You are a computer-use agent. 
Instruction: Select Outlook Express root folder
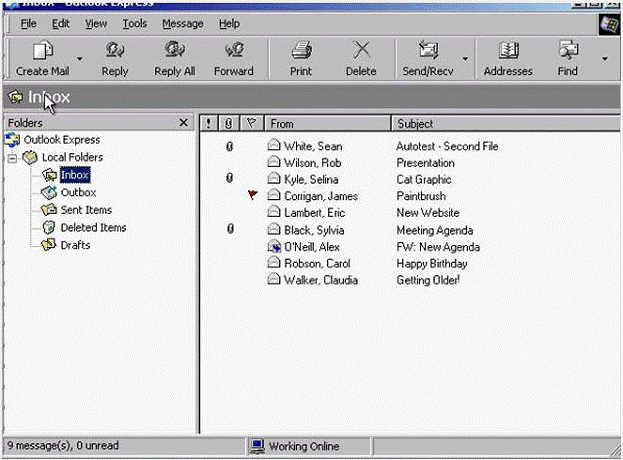(x=62, y=140)
